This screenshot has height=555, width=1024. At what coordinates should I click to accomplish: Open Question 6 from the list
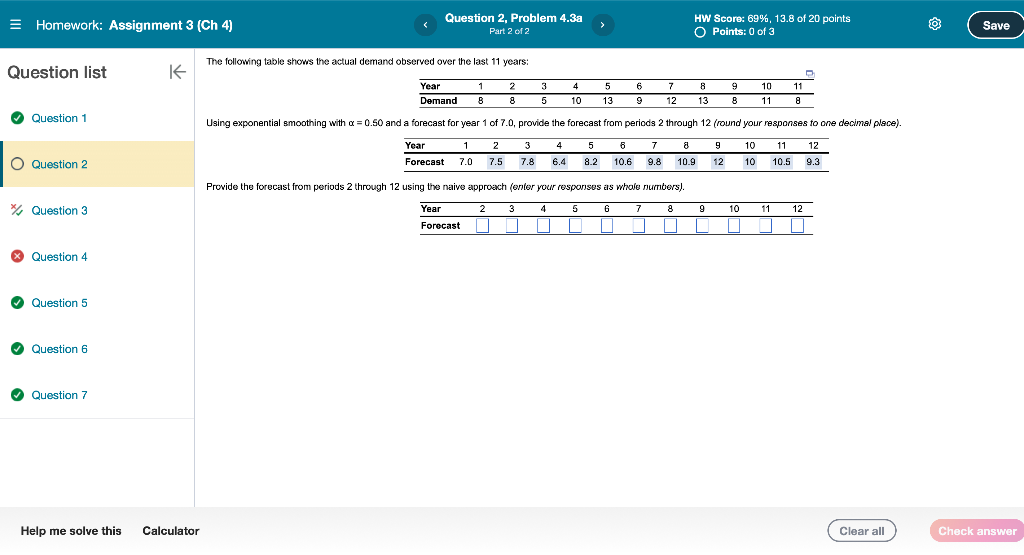pos(59,349)
